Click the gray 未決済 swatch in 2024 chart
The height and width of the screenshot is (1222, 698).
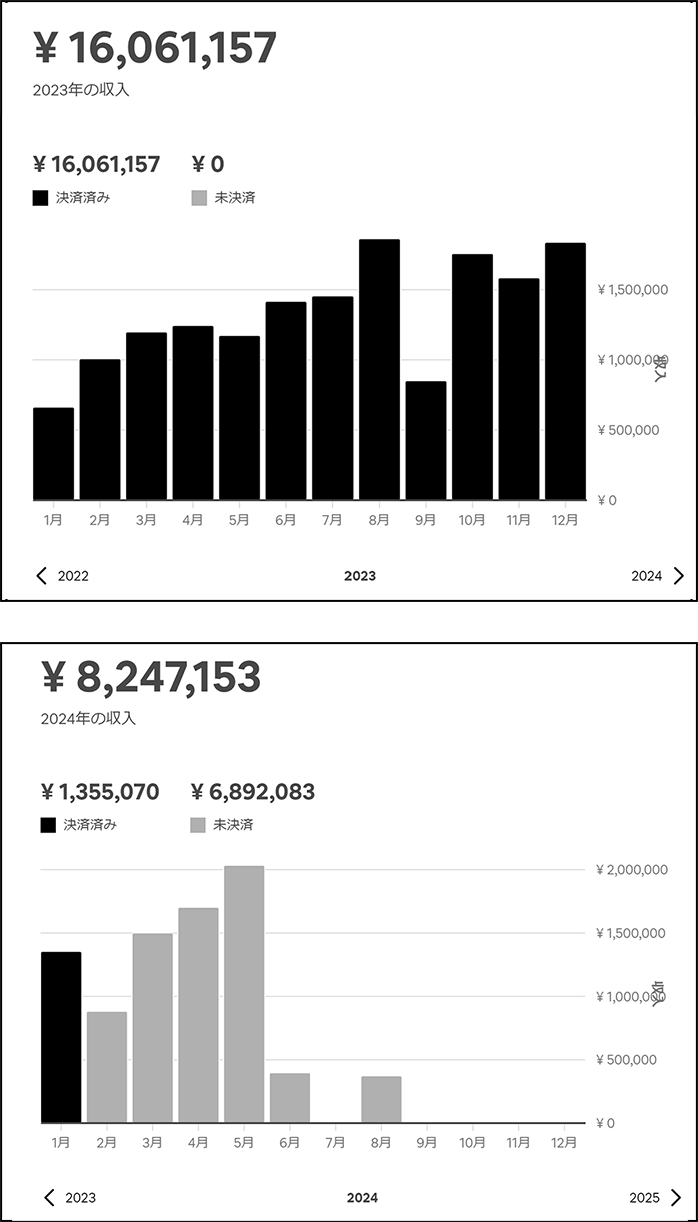click(198, 825)
